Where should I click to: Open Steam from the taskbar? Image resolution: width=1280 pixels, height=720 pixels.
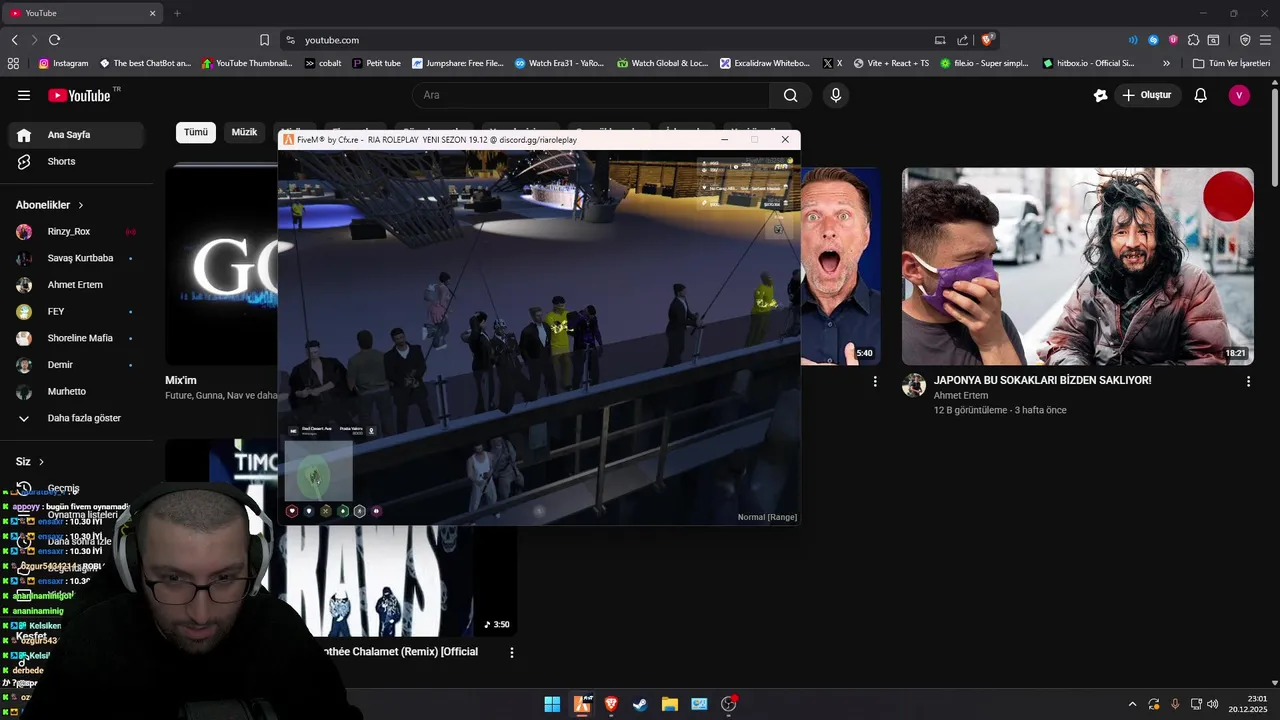pyautogui.click(x=640, y=704)
